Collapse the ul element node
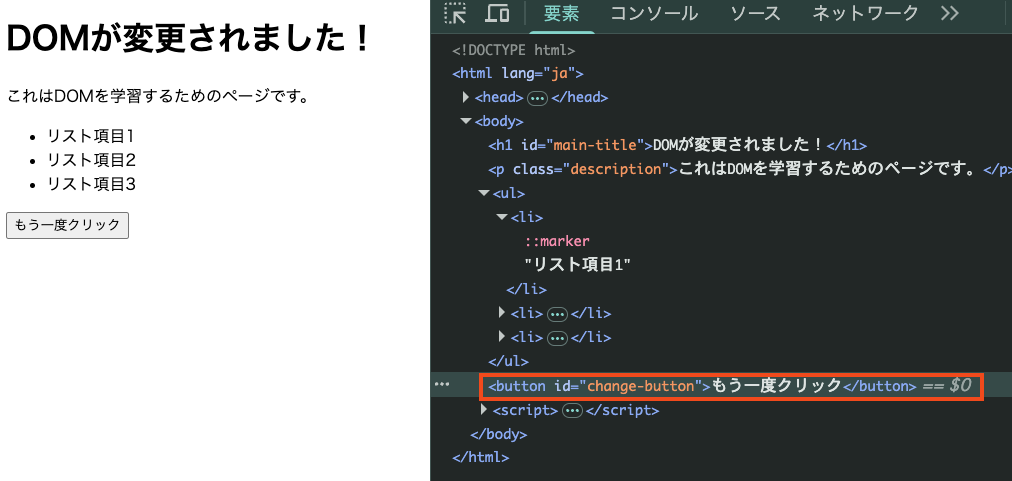The image size is (1012, 481). [484, 193]
